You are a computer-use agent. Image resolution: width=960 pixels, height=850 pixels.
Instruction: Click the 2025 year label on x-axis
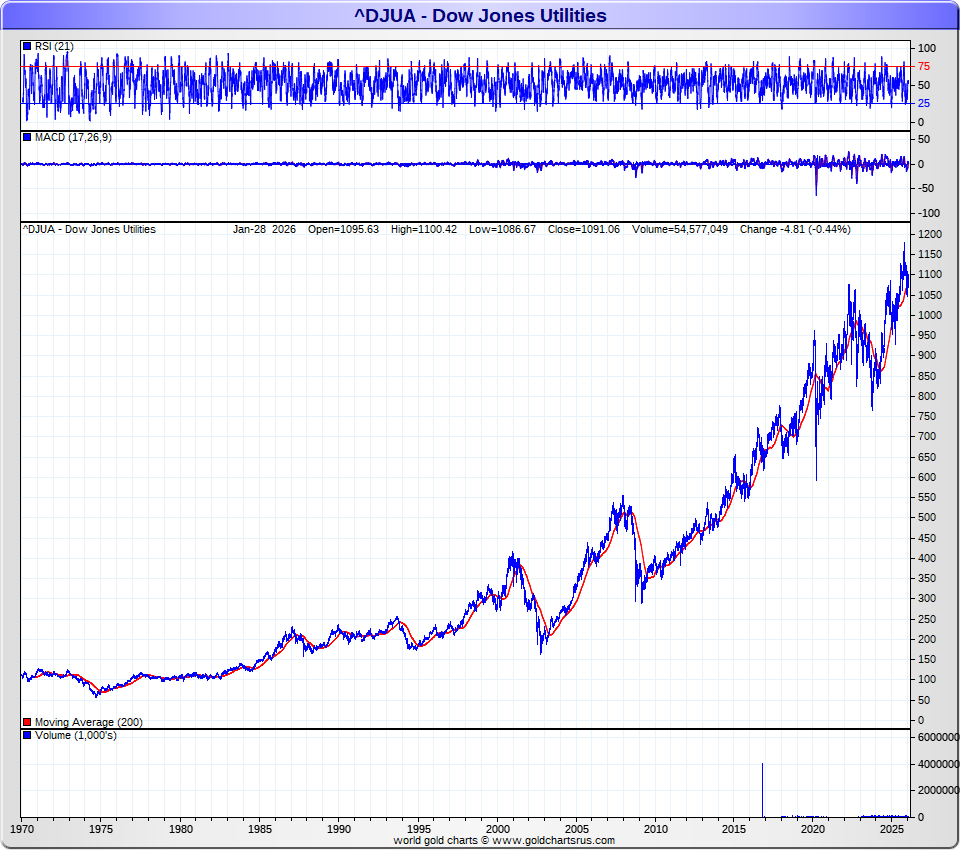coord(892,829)
